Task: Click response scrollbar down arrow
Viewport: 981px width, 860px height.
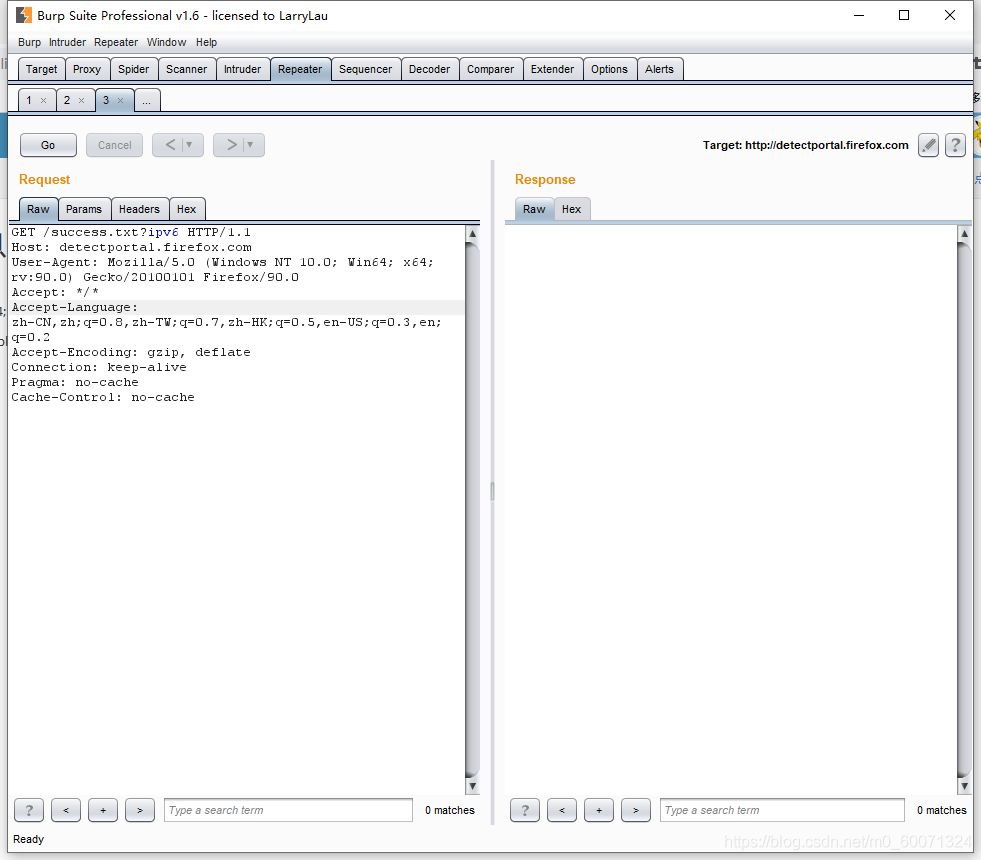Action: (x=965, y=786)
